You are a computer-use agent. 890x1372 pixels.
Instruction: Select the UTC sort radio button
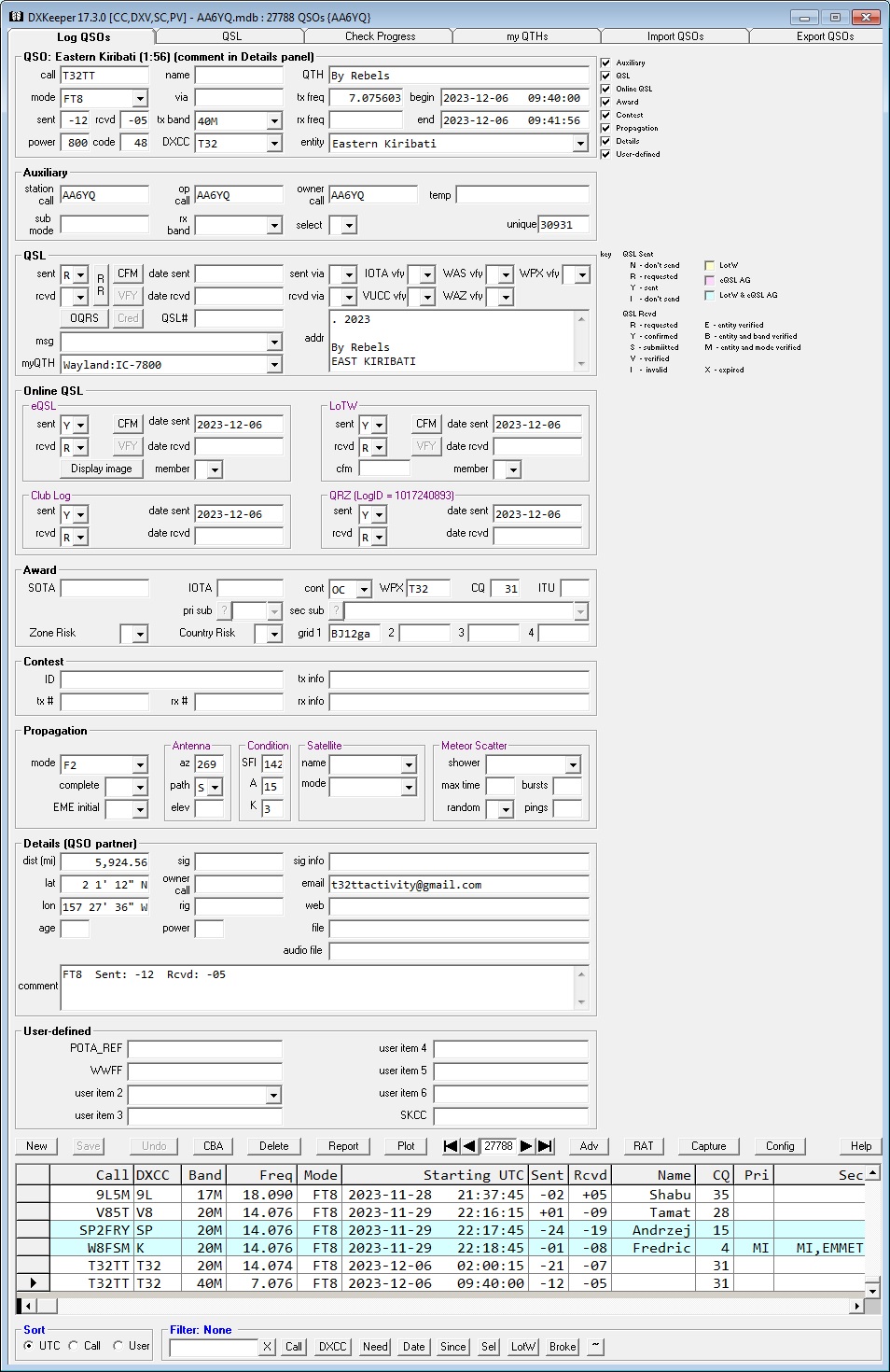pos(29,1346)
